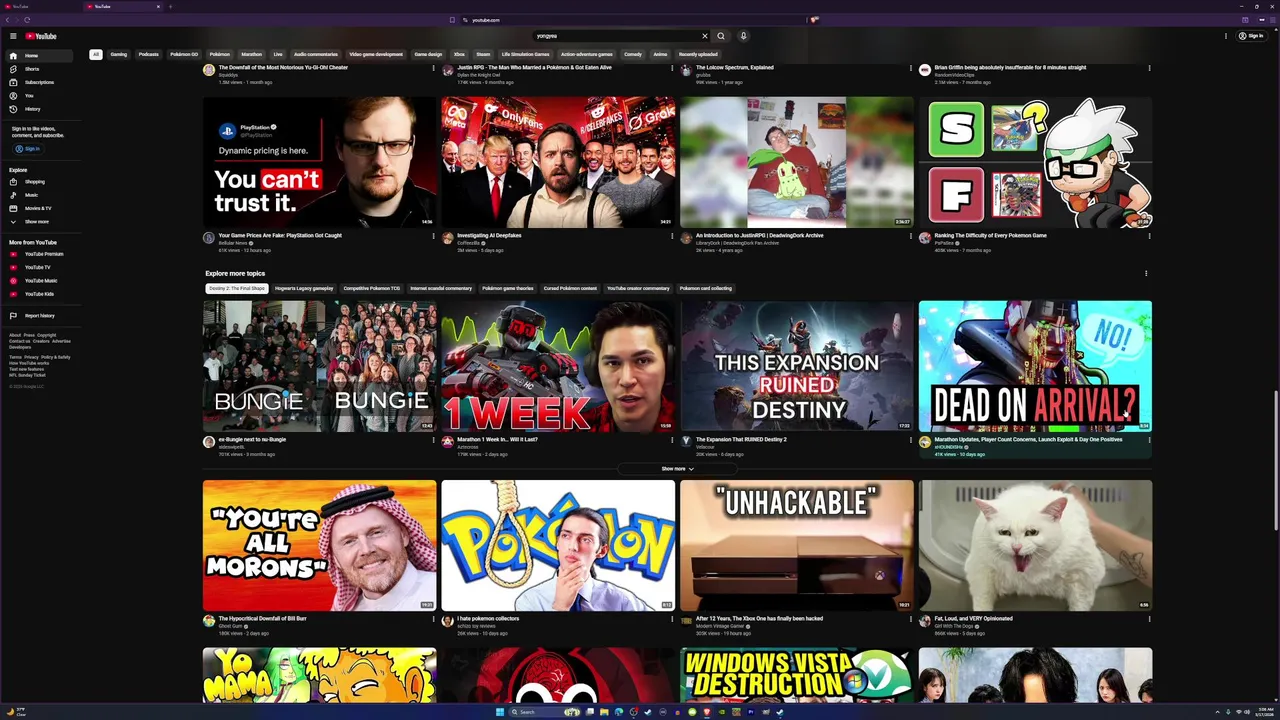Expand Show more under Explore more topics
The width and height of the screenshot is (1280, 720).
click(x=677, y=469)
